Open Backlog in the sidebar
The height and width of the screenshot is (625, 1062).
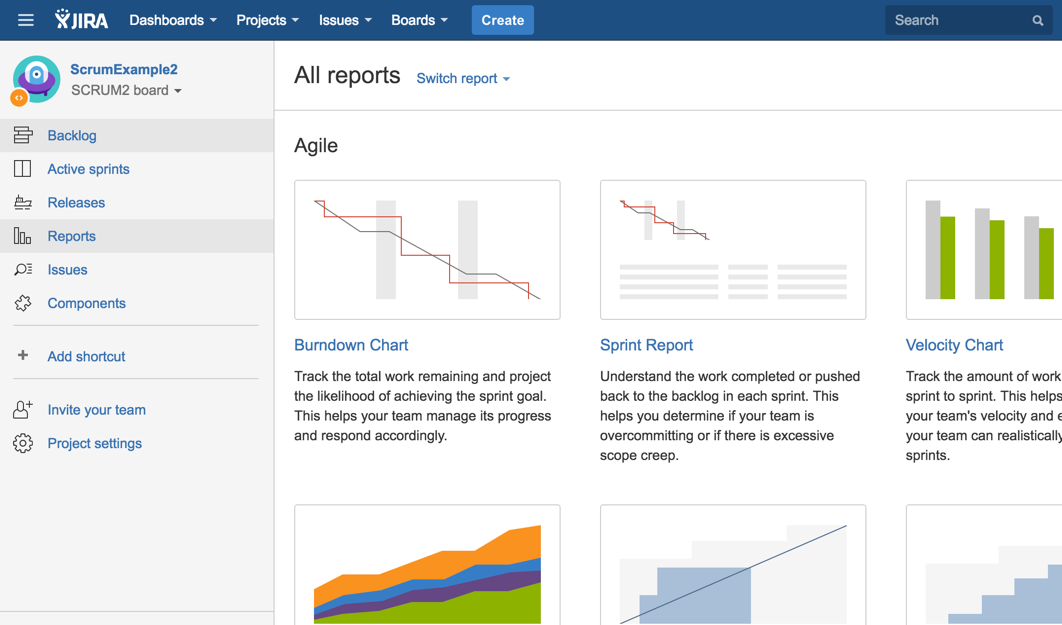(x=72, y=135)
